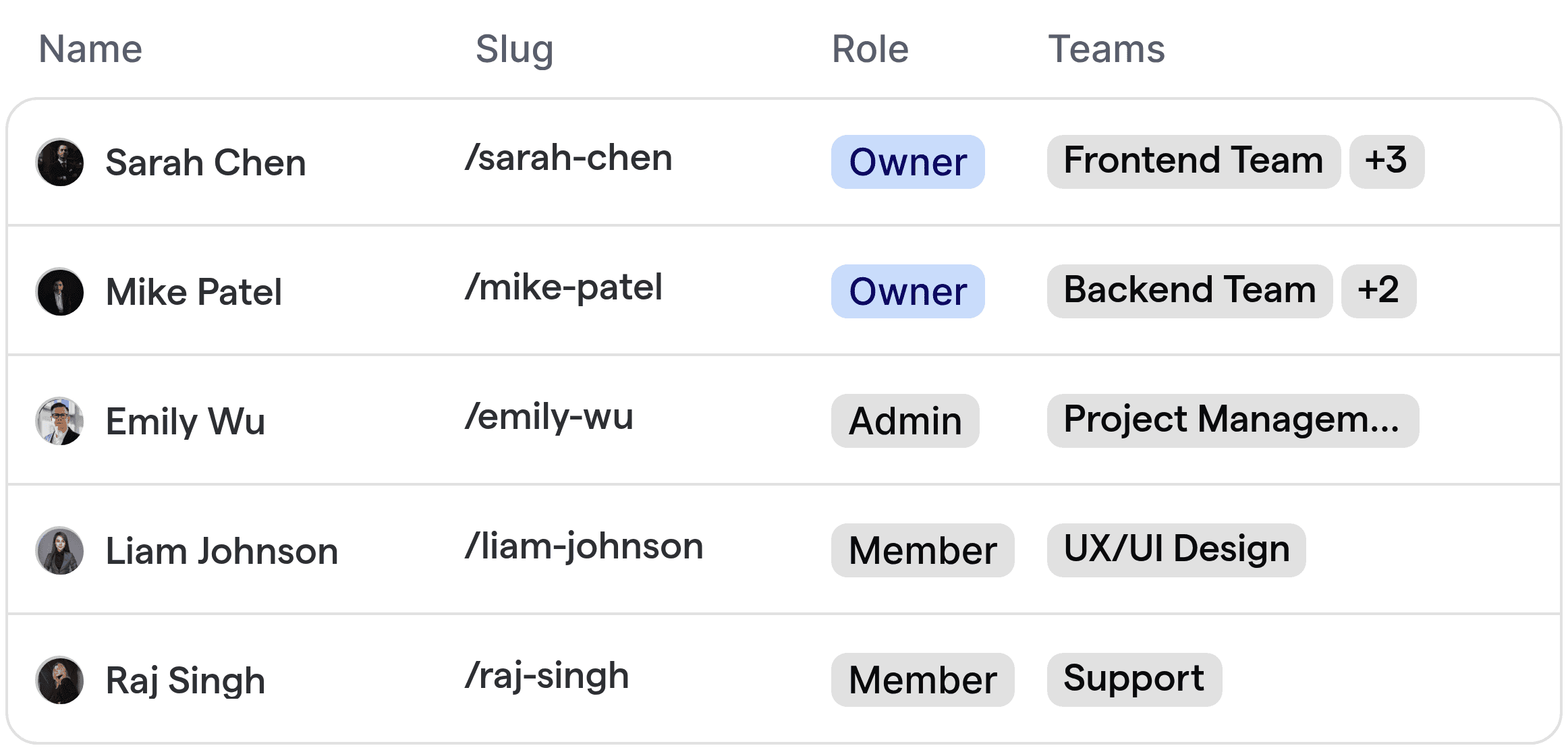Click the Role column header
Screen dimensions: 1568x750
(869, 49)
